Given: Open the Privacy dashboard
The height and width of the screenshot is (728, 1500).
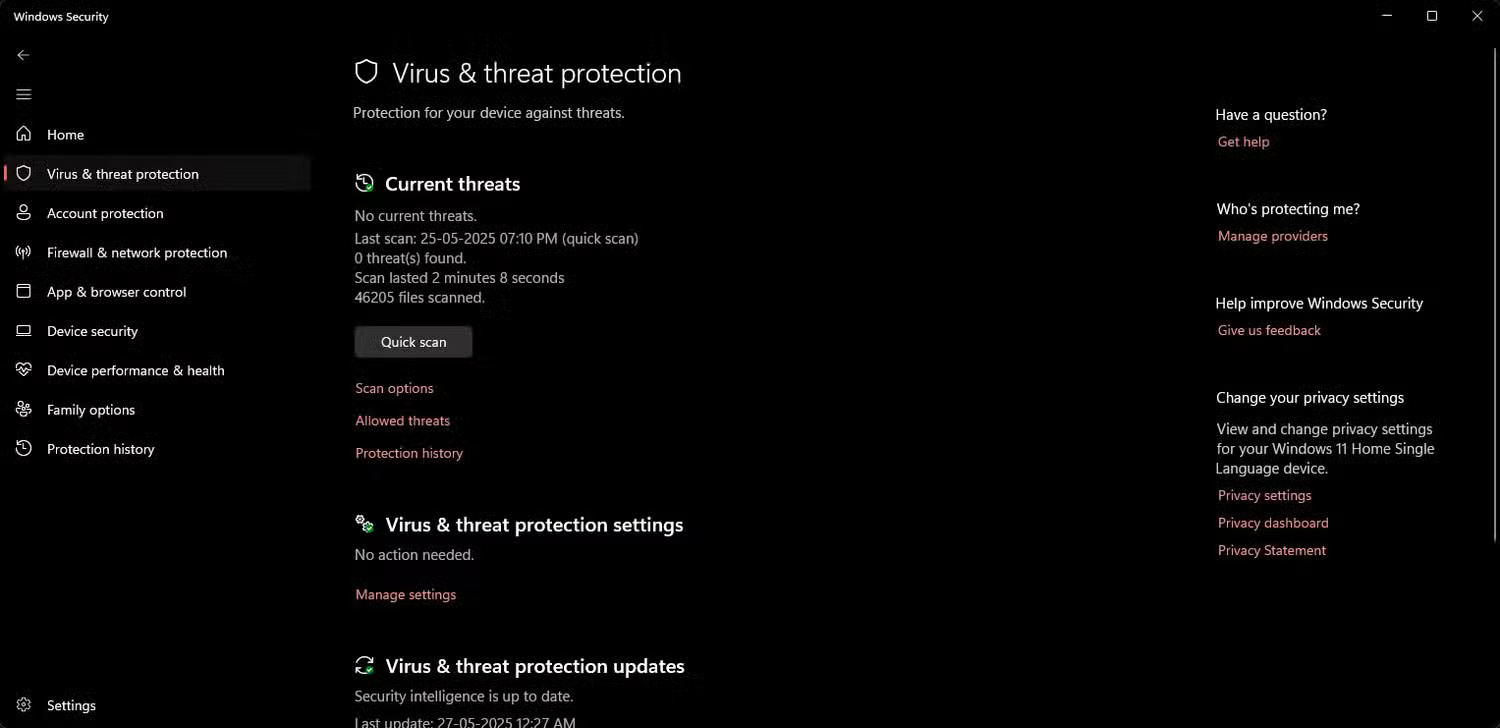Looking at the screenshot, I should coord(1272,522).
